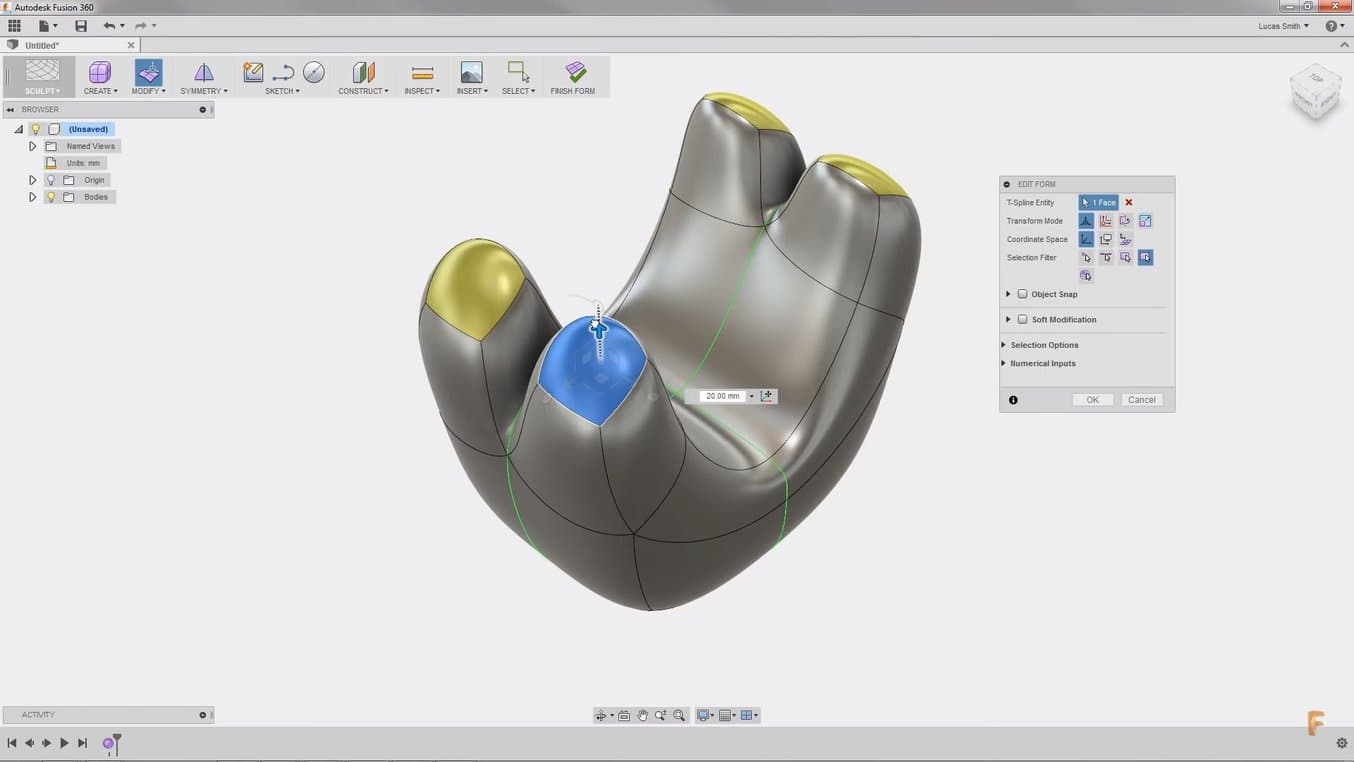Click OK in Edit Form dialog

click(x=1092, y=400)
